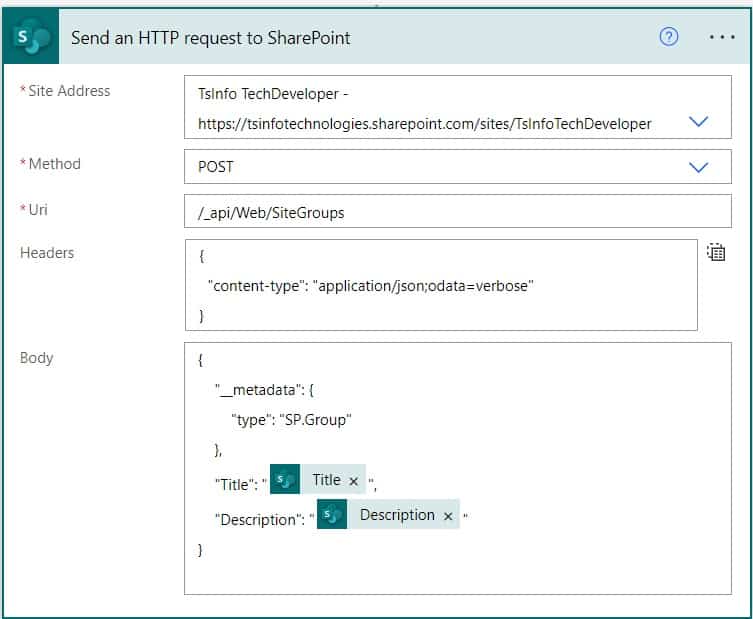Click the SharePoint connector icon in header
Viewport: 753px width, 619px height.
[x=31, y=37]
